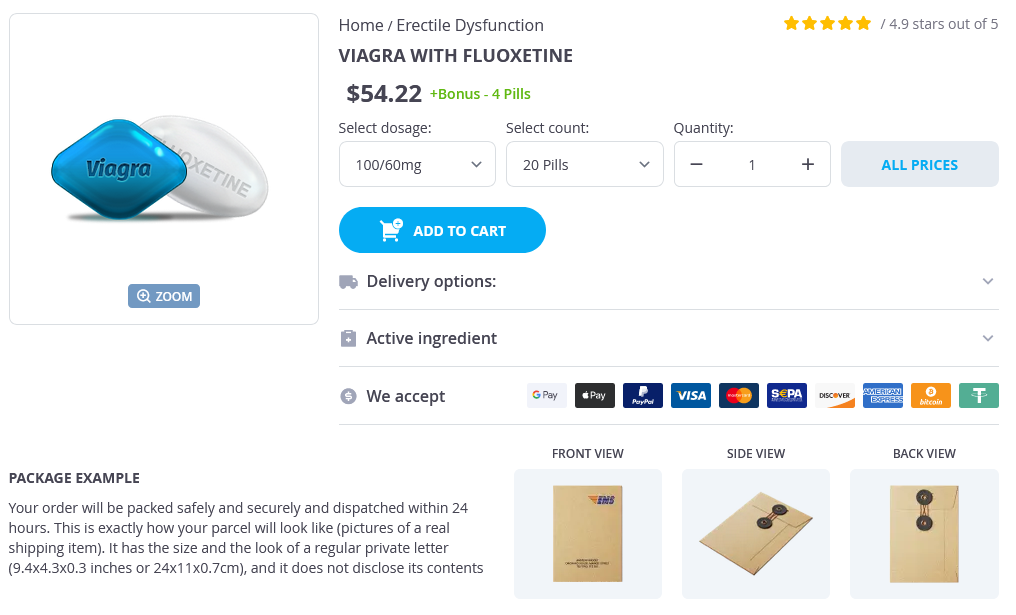Click the All Prices button
1016x615 pixels.
pos(919,165)
